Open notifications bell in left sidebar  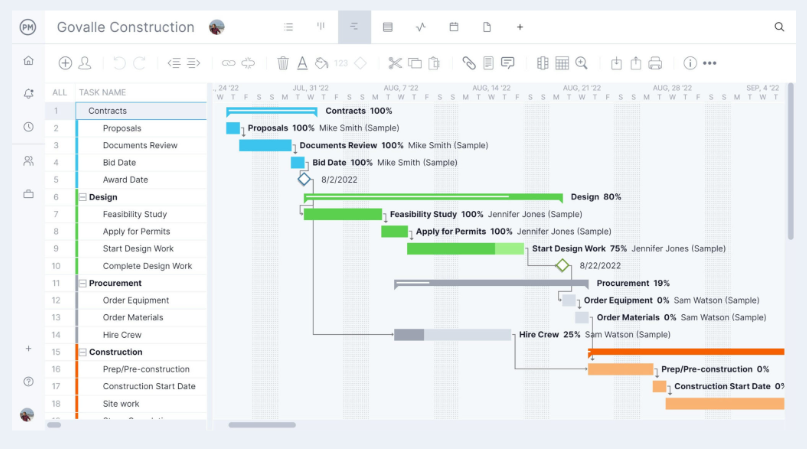point(28,93)
